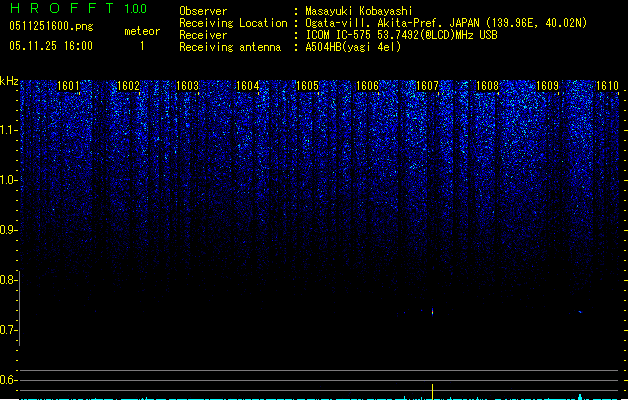Image resolution: width=629 pixels, height=400 pixels.
Task: Click the kHz axis unit label
Action: [x=9, y=81]
